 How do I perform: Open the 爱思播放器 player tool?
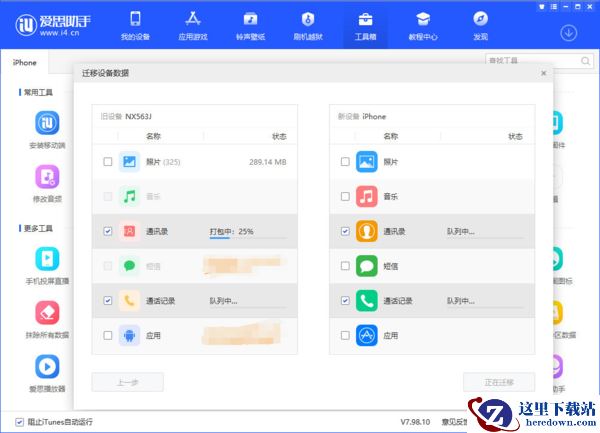[x=47, y=373]
